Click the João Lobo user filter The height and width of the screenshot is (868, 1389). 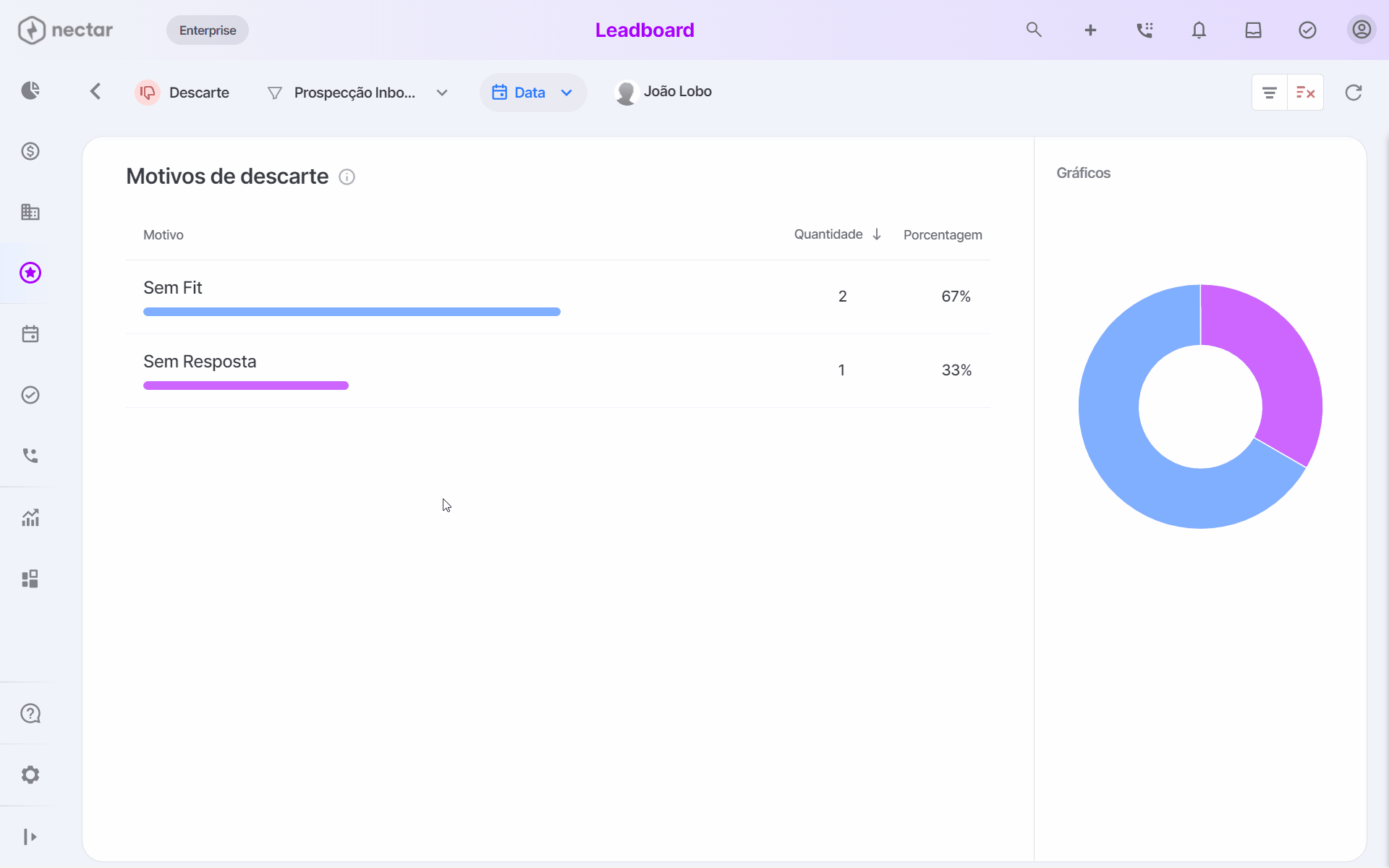pos(663,92)
